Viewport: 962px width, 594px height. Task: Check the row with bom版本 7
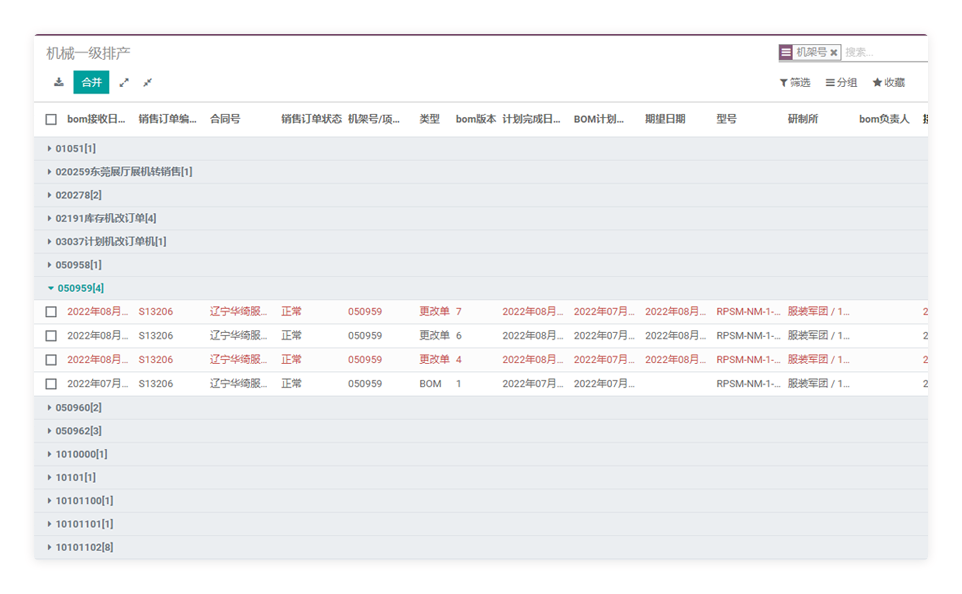pyautogui.click(x=51, y=312)
